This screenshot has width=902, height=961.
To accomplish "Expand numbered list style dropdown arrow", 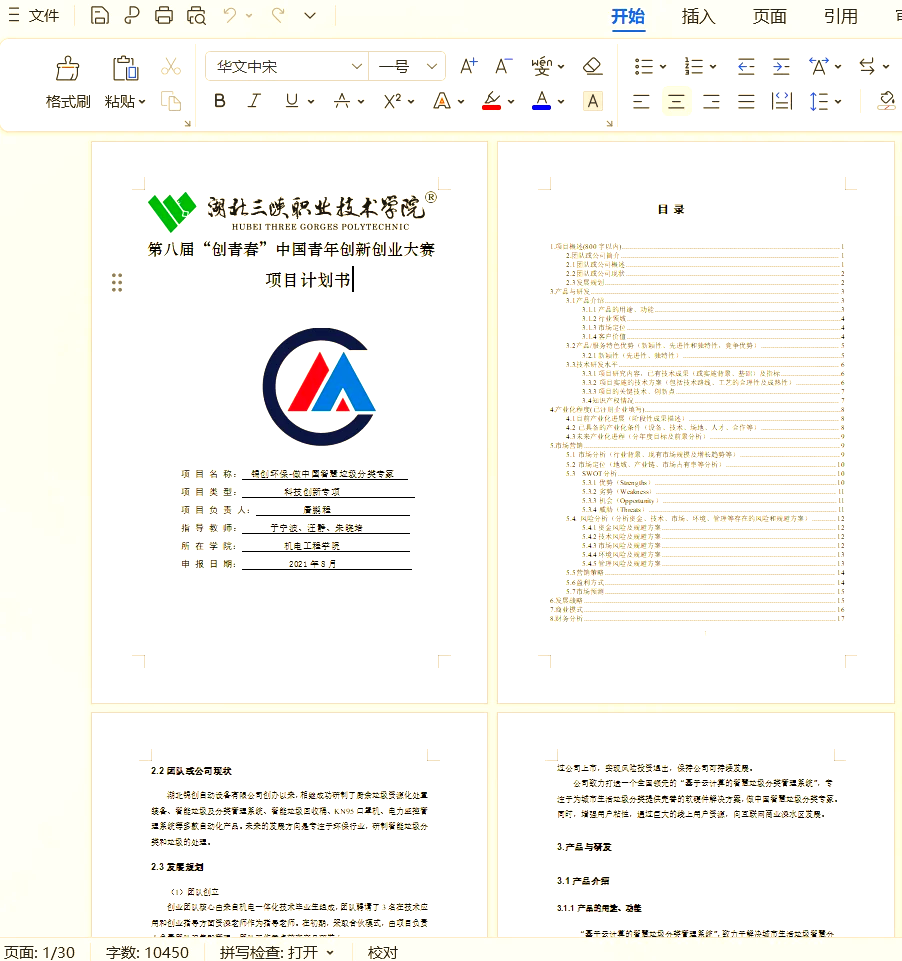I will (x=713, y=66).
